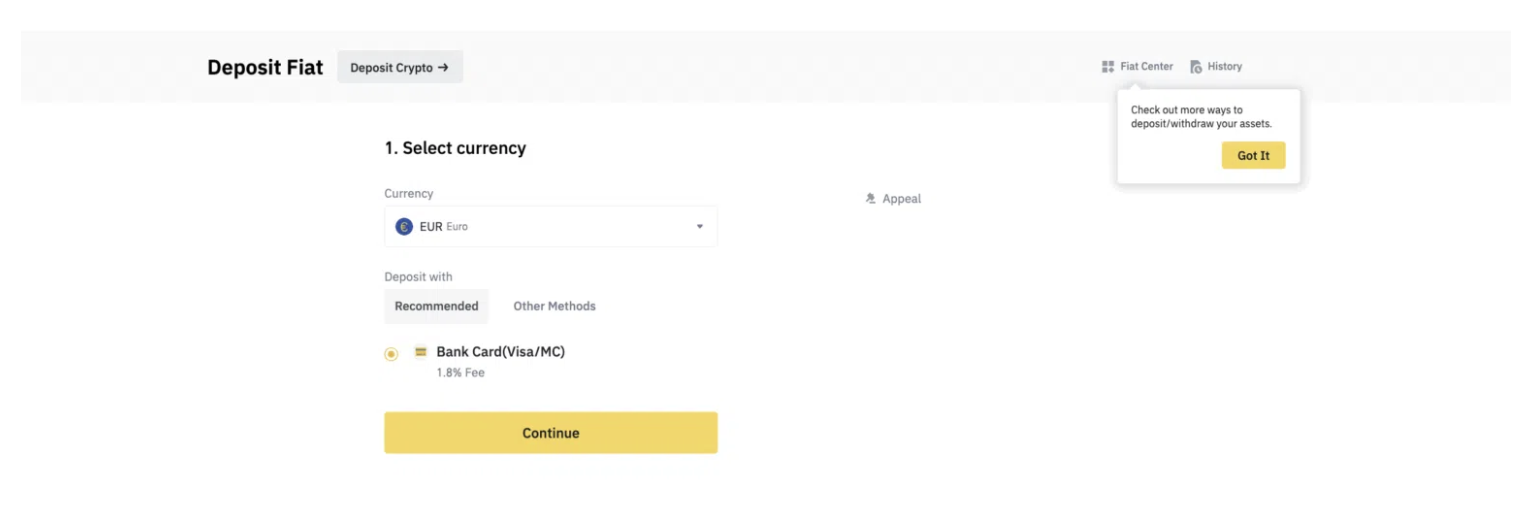Click the arrow in Deposit Crypto button
Image resolution: width=1528 pixels, height=514 pixels.
443,68
